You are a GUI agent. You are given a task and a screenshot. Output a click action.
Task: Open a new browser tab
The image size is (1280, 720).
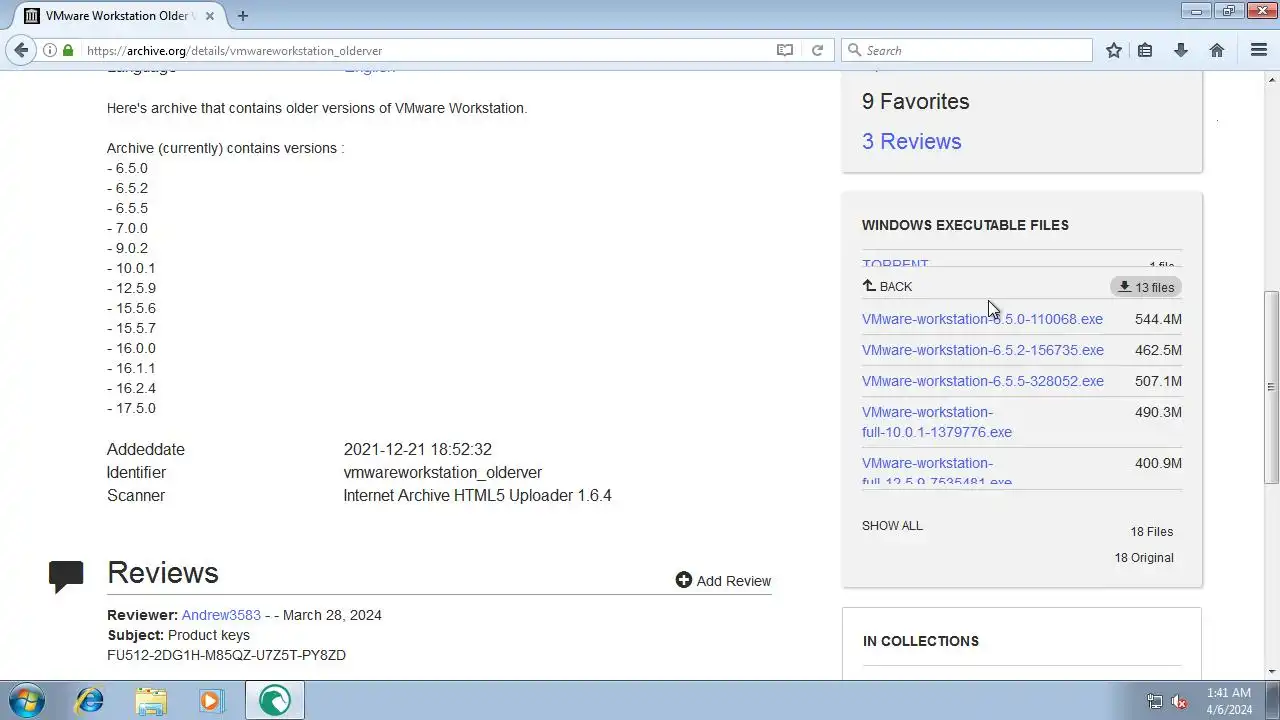[x=243, y=15]
